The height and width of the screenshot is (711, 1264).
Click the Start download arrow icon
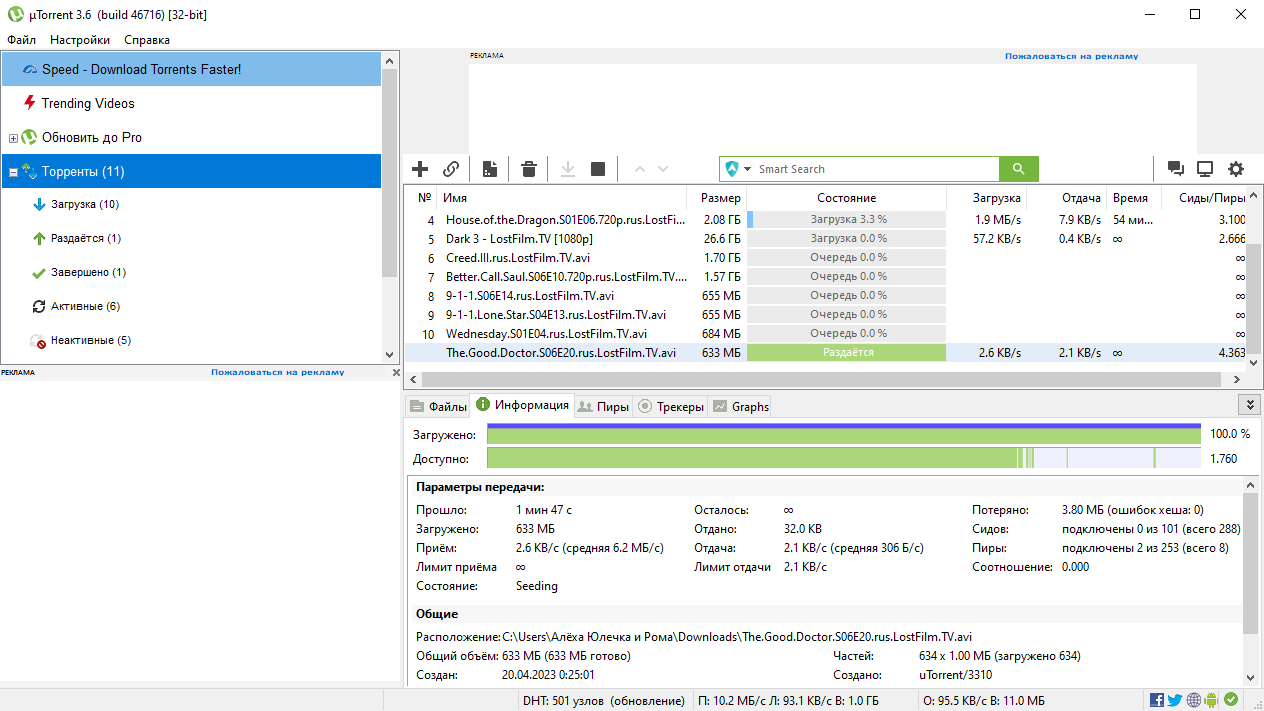(567, 169)
